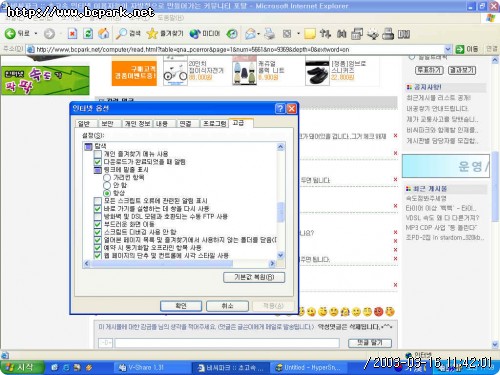Show browsing History with the clock icon
500x375 pixels.
[232, 33]
